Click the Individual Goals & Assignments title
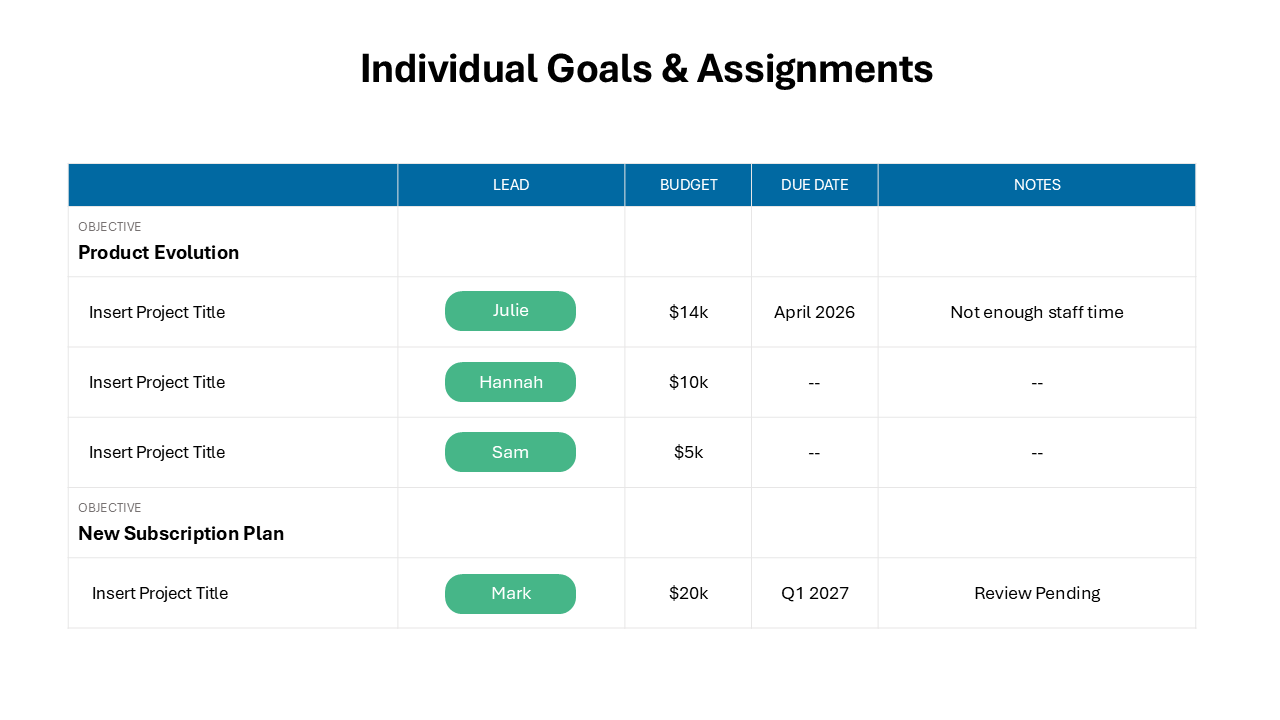This screenshot has width=1280, height=720. (646, 69)
